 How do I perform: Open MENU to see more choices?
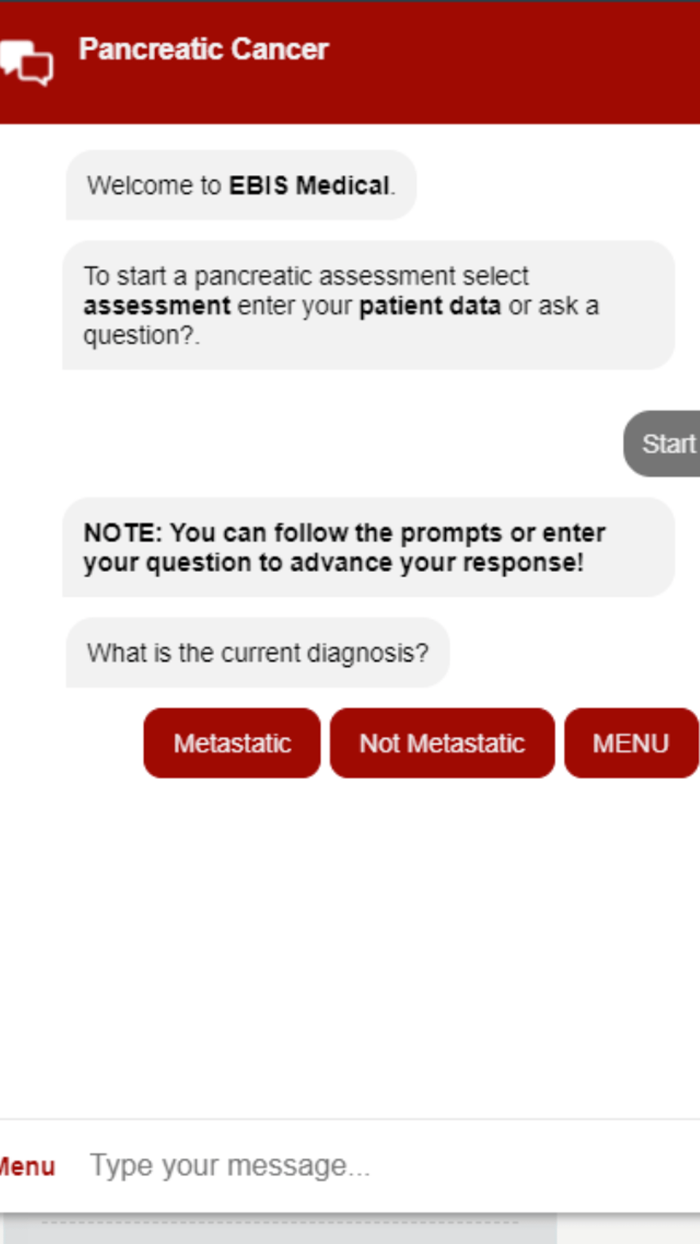pos(632,743)
